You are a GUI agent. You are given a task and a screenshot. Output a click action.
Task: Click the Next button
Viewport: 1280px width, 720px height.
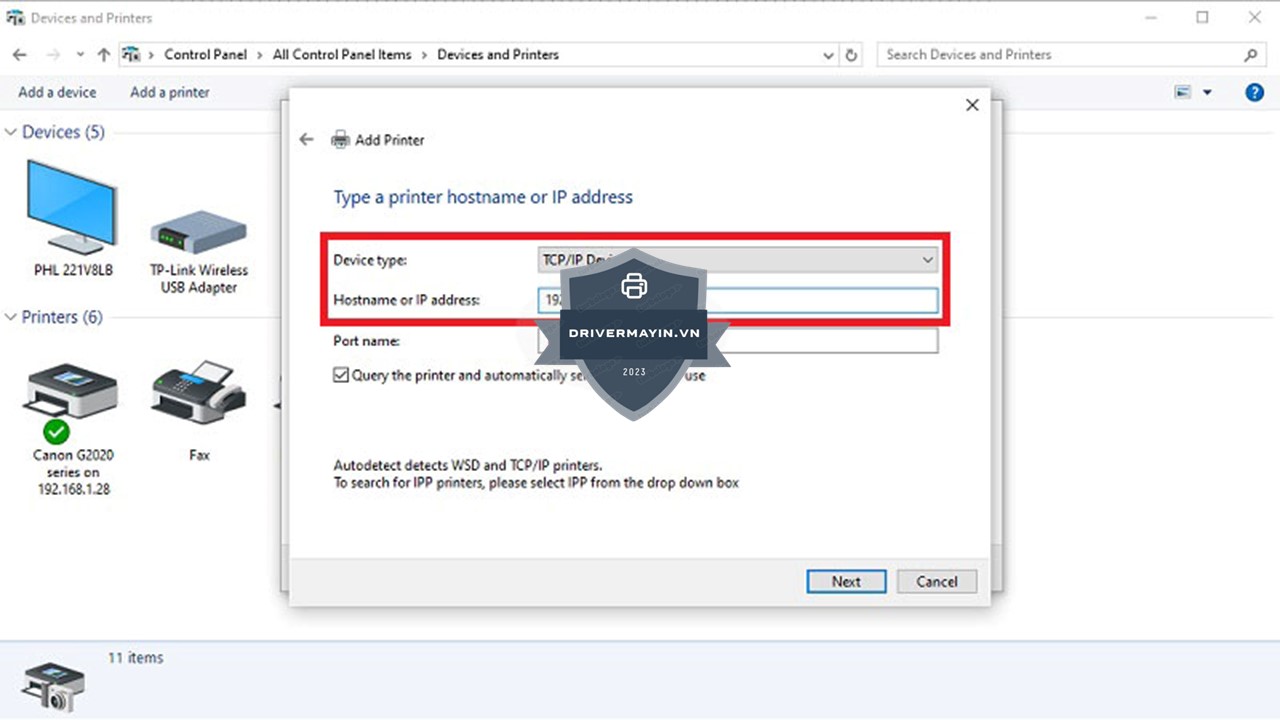pyautogui.click(x=846, y=581)
